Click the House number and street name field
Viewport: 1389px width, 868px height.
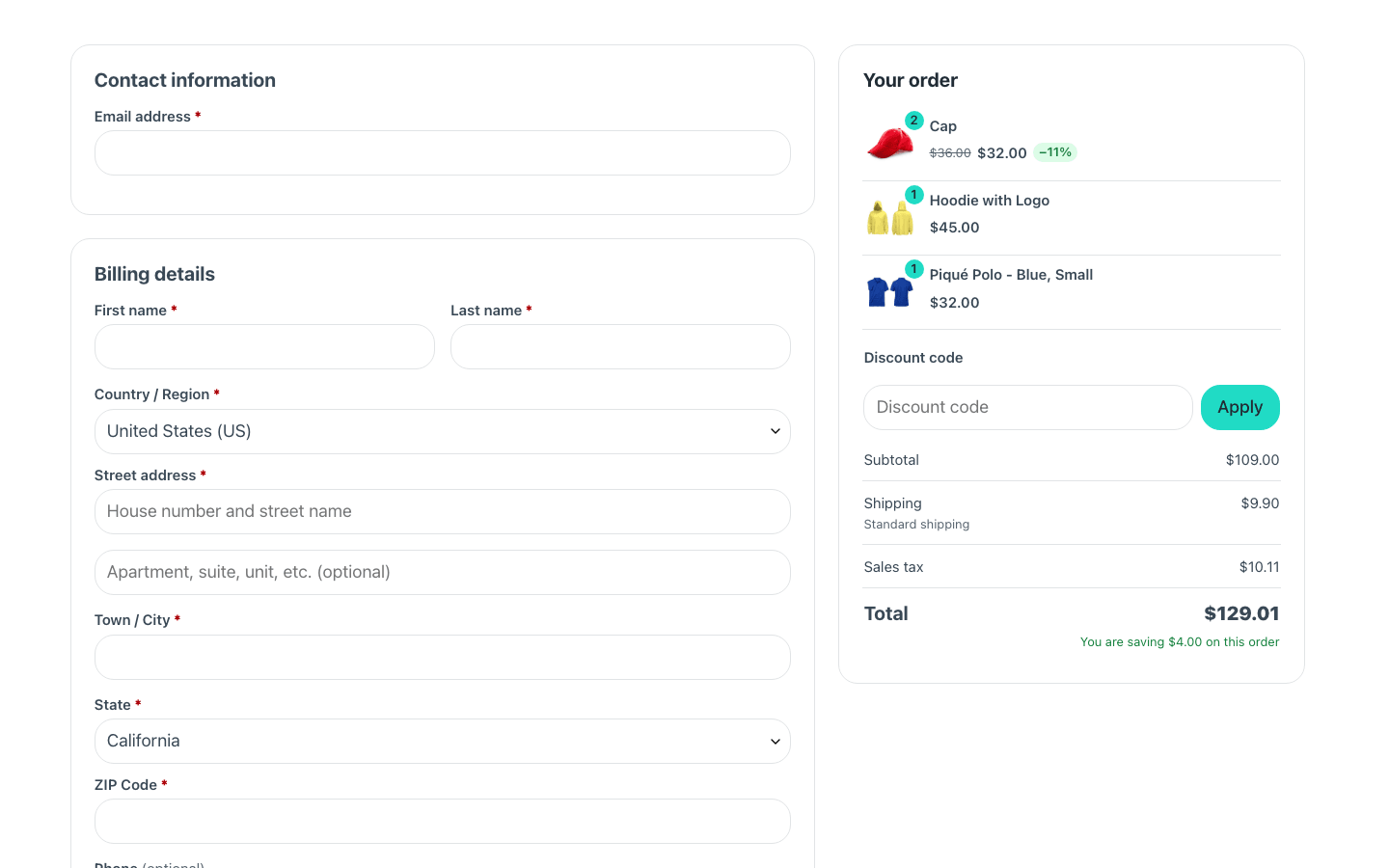(443, 511)
